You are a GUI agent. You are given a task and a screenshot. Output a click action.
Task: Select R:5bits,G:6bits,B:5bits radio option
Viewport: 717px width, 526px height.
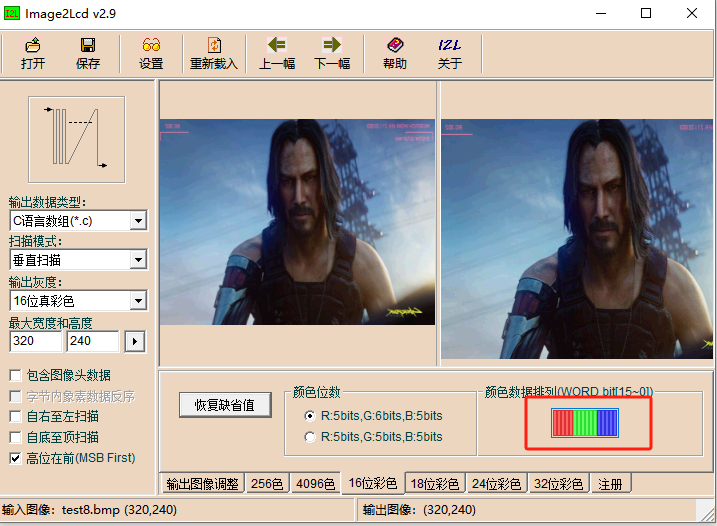tap(310, 416)
